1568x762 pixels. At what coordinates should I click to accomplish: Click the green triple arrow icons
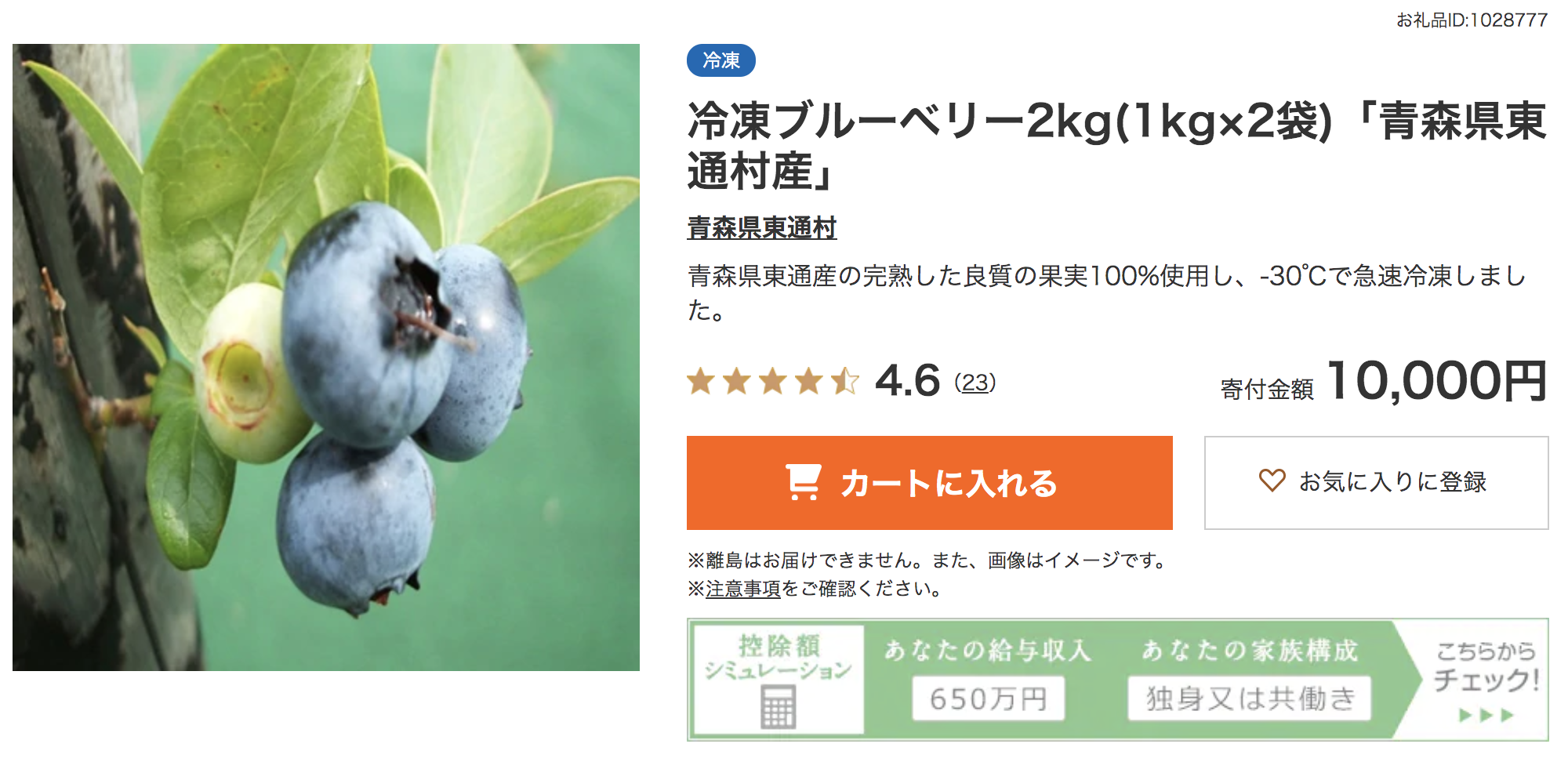pos(1486,715)
